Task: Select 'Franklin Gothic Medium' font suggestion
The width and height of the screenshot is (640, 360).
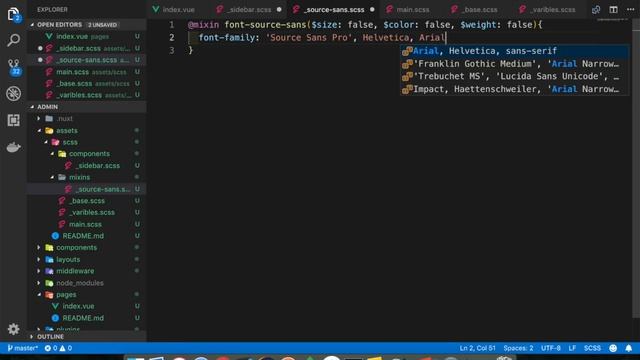Action: tap(514, 64)
